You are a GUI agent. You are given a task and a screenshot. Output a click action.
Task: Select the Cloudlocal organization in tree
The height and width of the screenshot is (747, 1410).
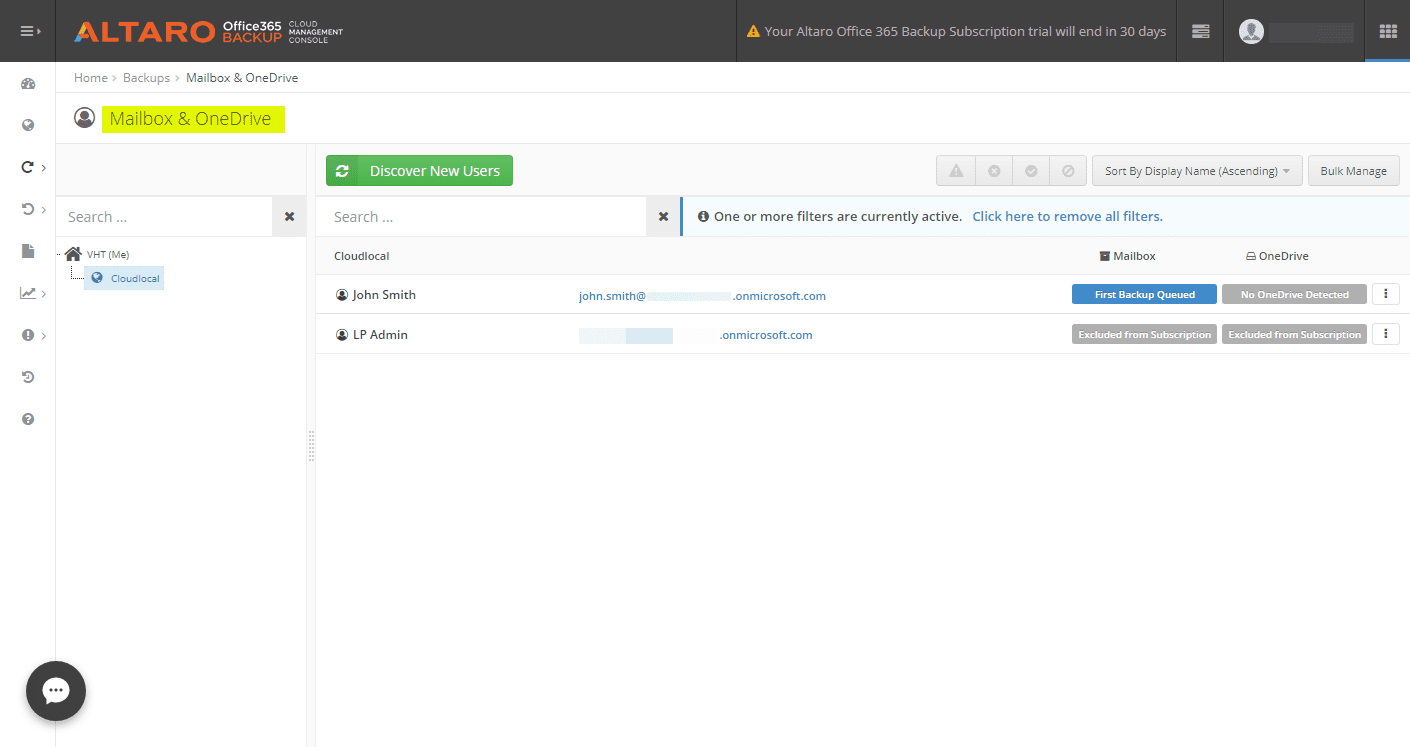click(124, 278)
